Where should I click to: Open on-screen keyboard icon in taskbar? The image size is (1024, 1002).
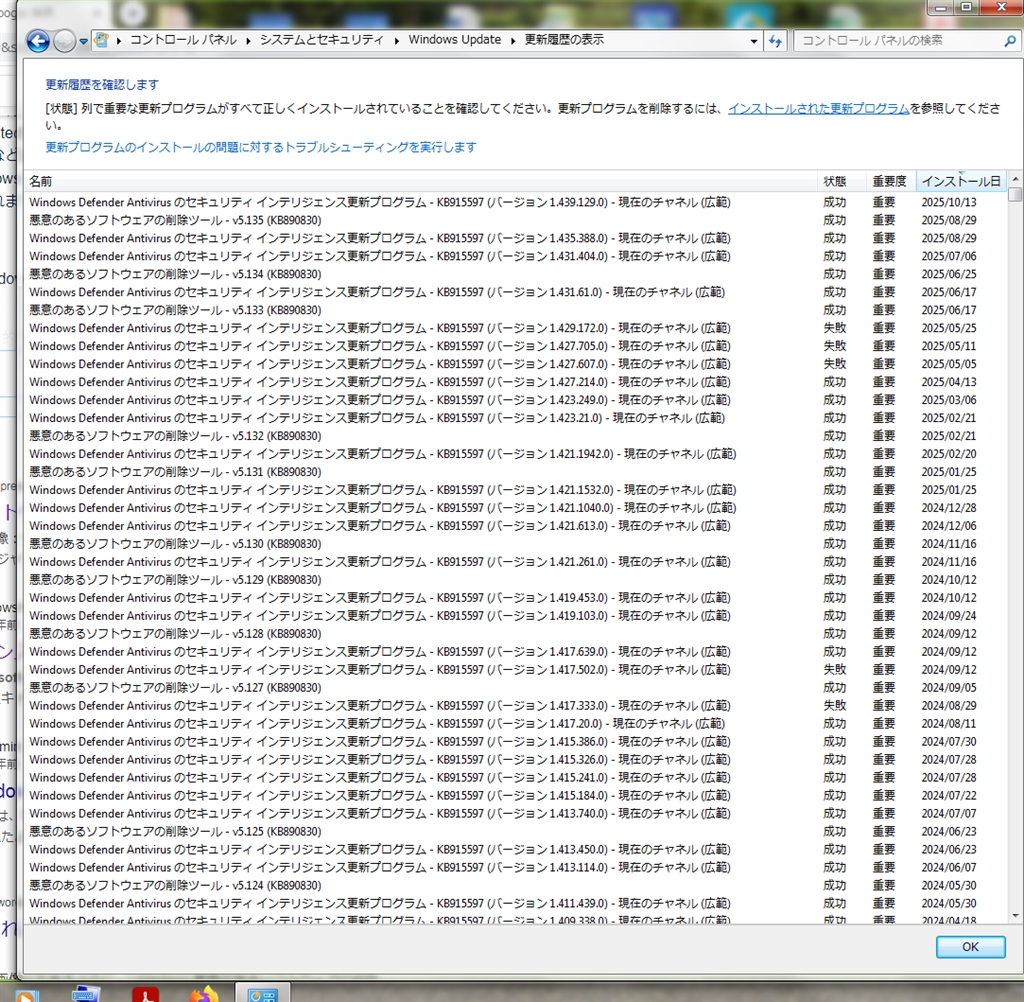[86, 994]
